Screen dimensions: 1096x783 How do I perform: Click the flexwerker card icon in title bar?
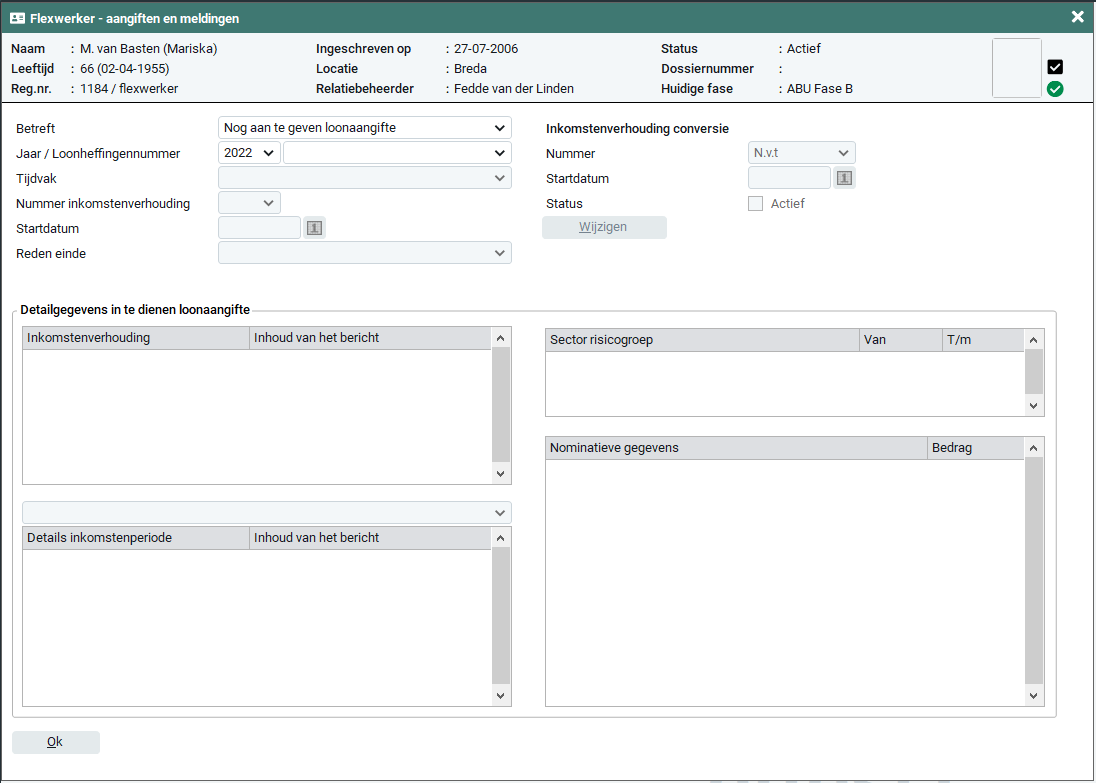point(17,18)
